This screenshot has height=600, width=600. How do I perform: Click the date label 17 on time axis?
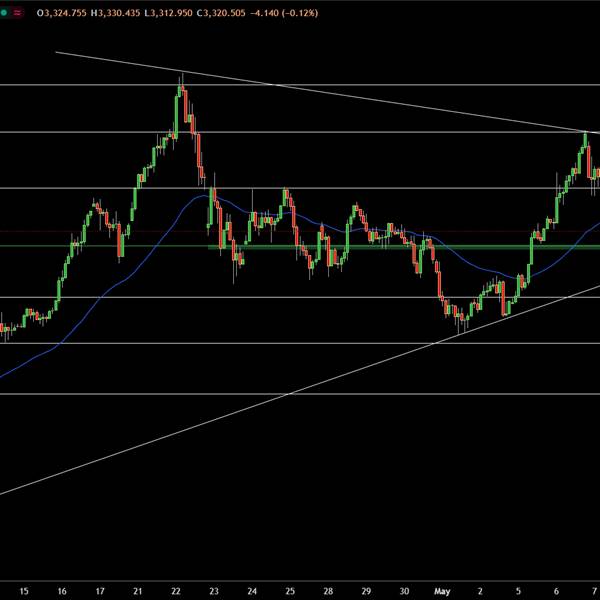coord(100,591)
